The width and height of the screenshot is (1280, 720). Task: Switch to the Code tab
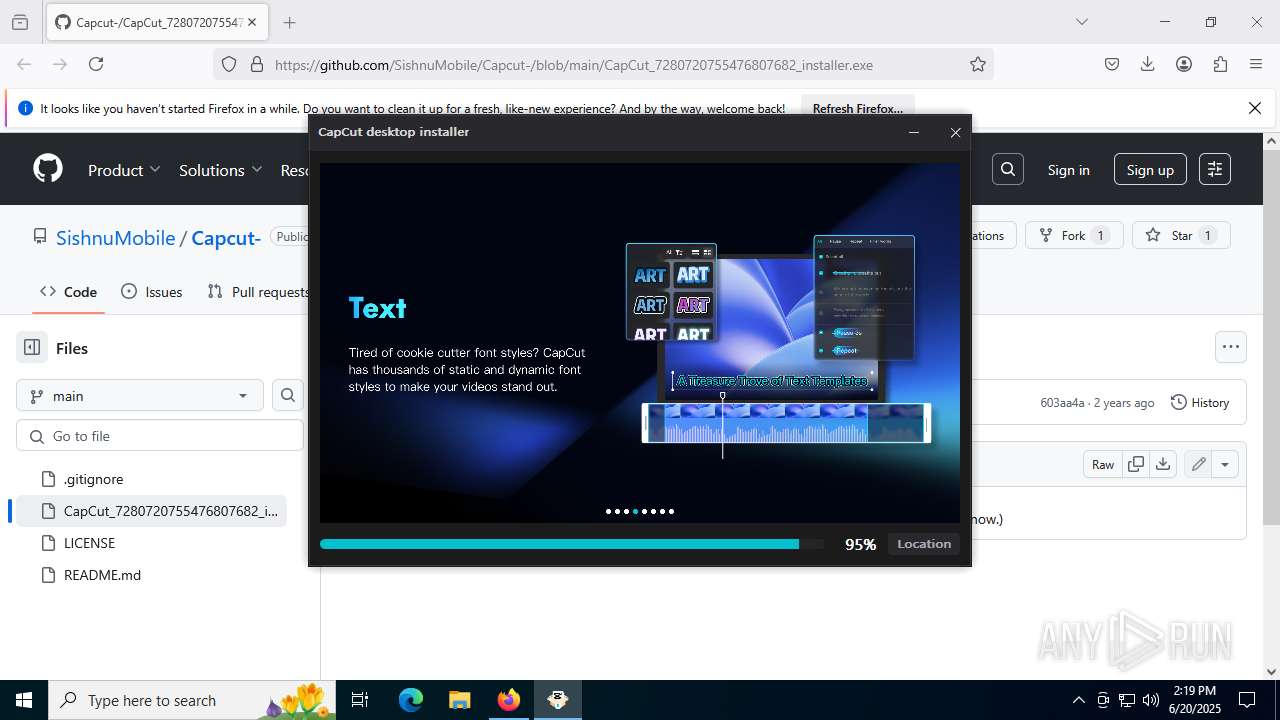69,291
